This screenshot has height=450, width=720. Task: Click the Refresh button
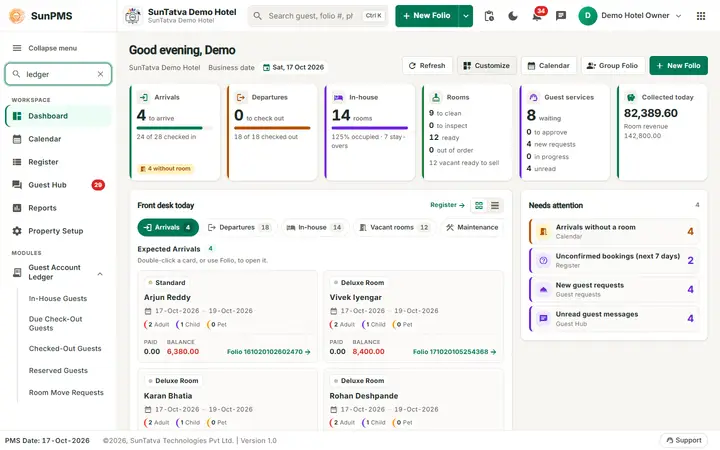[427, 66]
